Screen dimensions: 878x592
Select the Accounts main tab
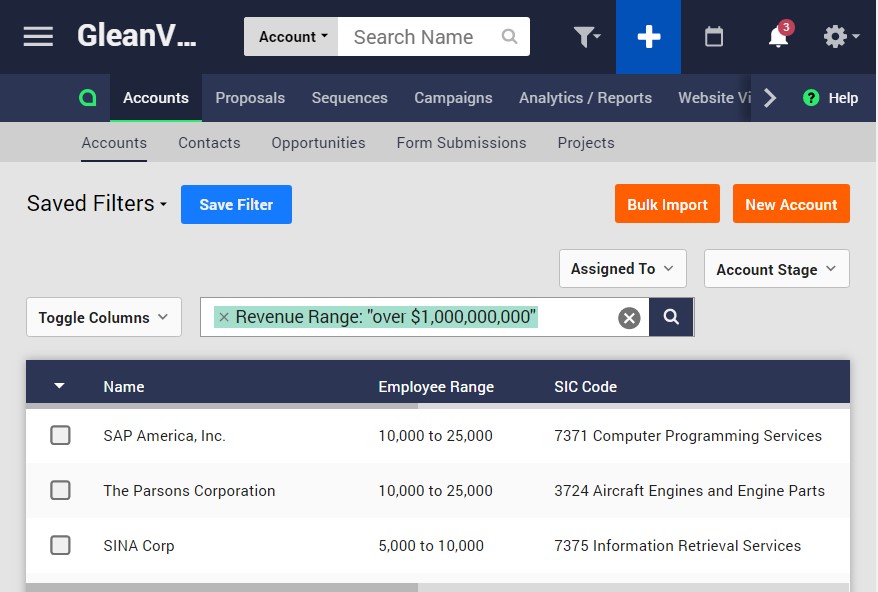click(x=156, y=98)
